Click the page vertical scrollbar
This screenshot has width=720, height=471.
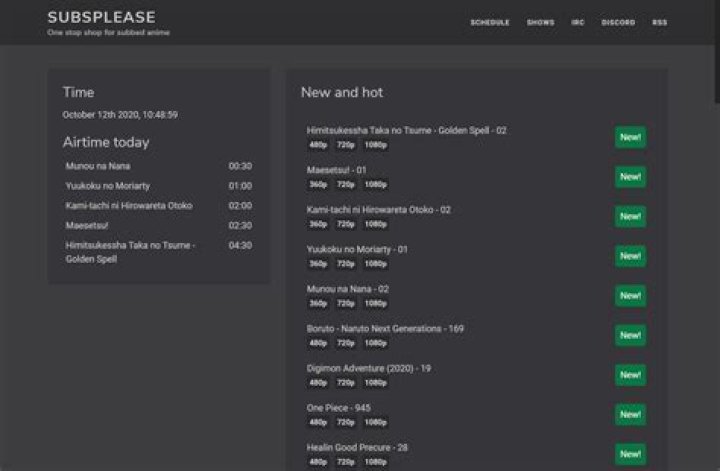(715, 50)
